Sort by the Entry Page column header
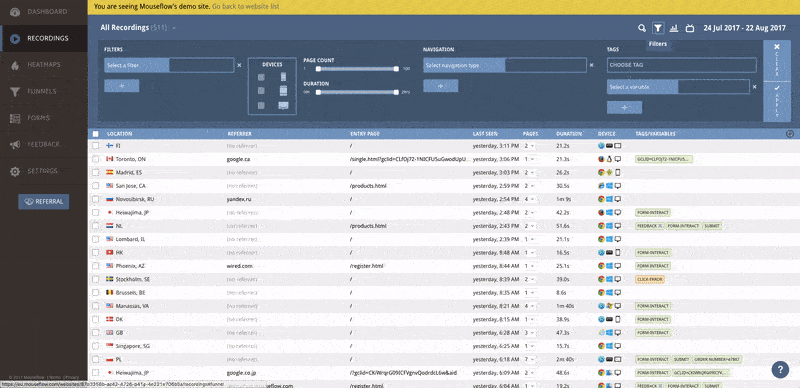Viewport: 800px width, 388px height. point(364,134)
